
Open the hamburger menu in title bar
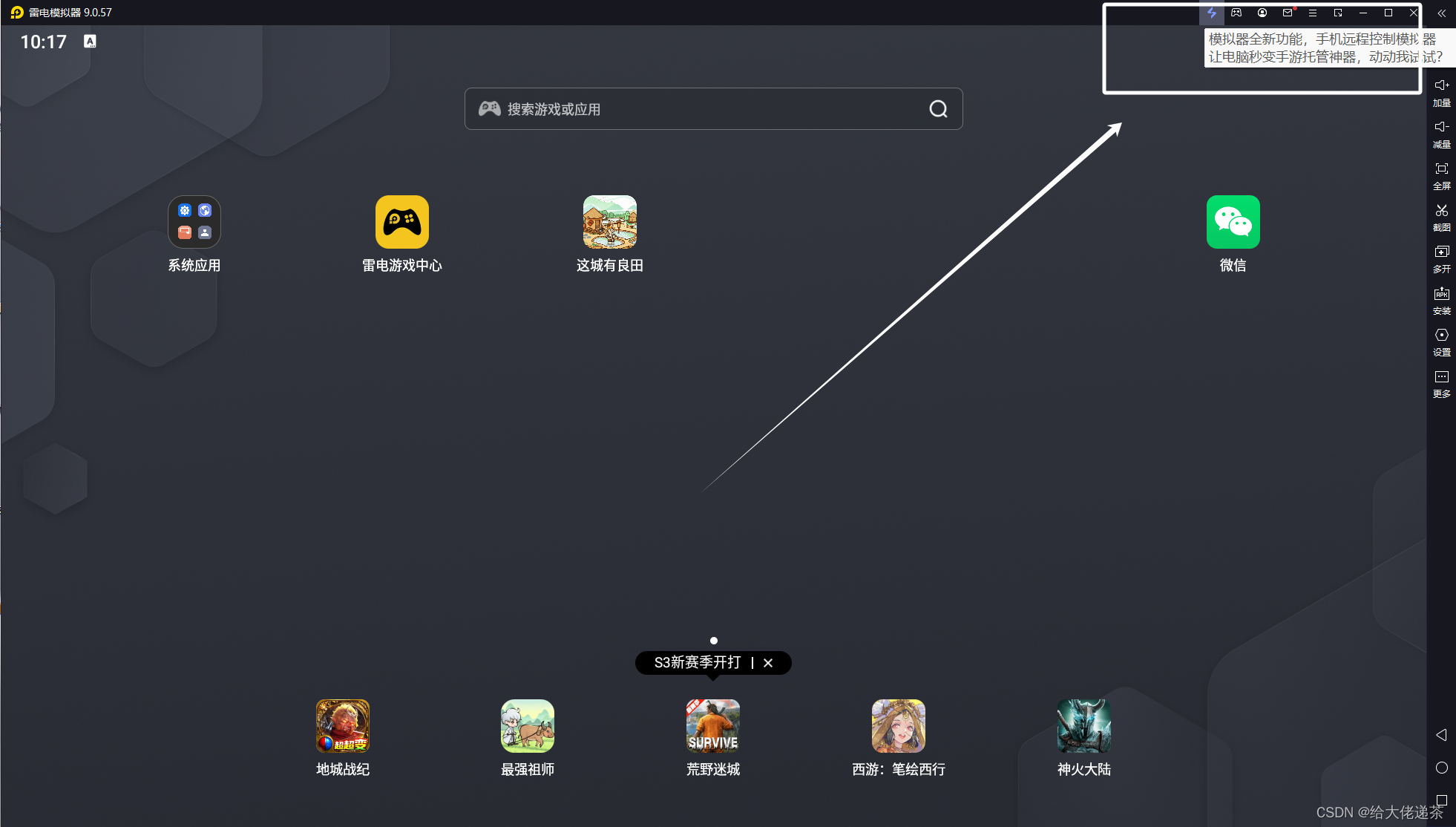click(x=1313, y=13)
